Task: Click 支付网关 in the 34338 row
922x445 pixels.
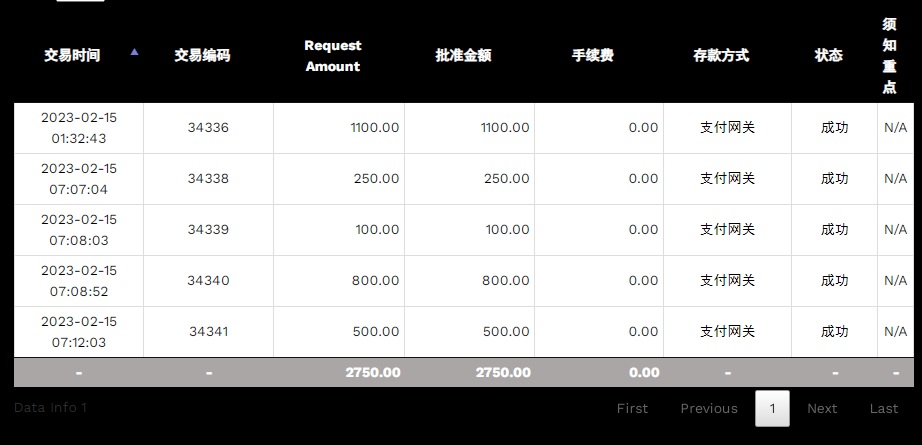Action: tap(727, 179)
